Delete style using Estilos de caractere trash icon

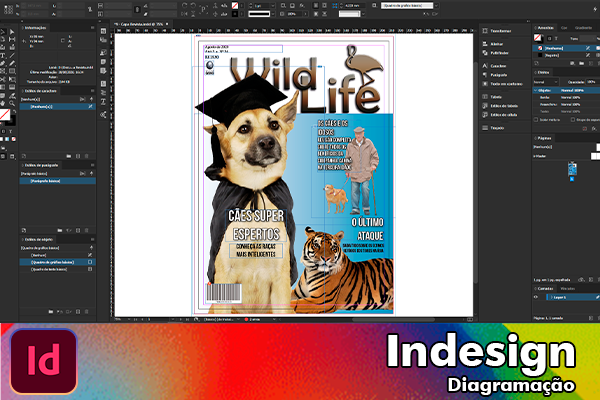86,156
